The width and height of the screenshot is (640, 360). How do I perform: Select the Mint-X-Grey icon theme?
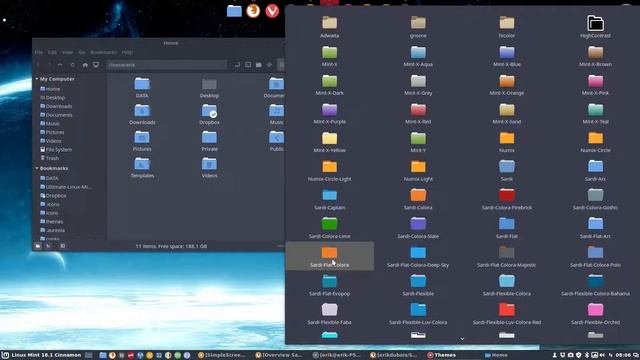[418, 84]
